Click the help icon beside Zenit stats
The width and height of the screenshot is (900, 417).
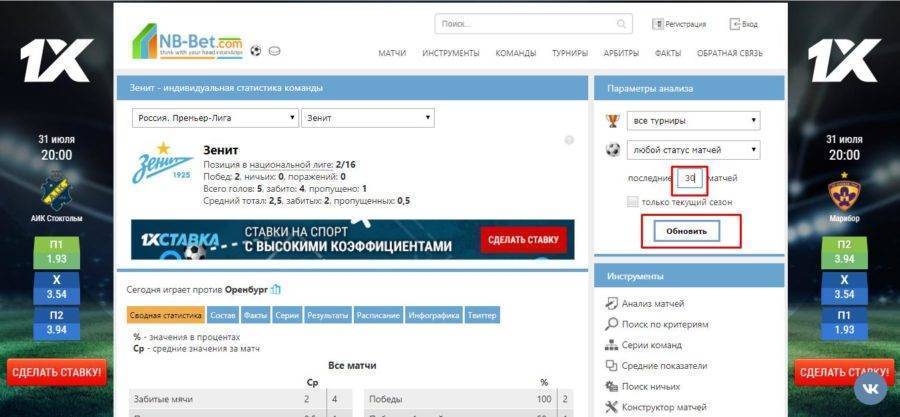(x=569, y=140)
